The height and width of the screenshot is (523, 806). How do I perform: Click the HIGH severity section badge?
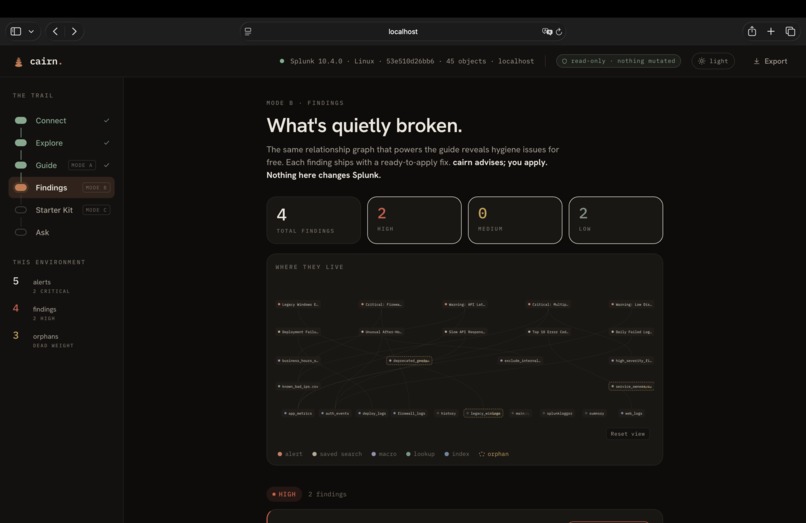(284, 494)
